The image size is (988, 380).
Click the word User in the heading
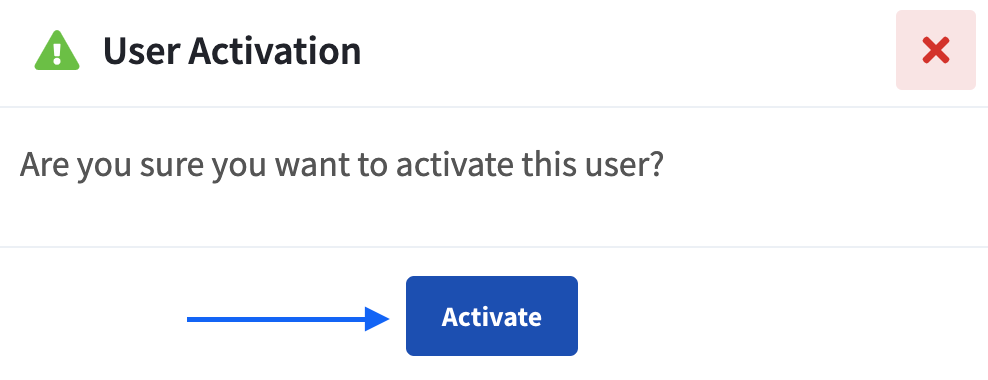[x=142, y=51]
